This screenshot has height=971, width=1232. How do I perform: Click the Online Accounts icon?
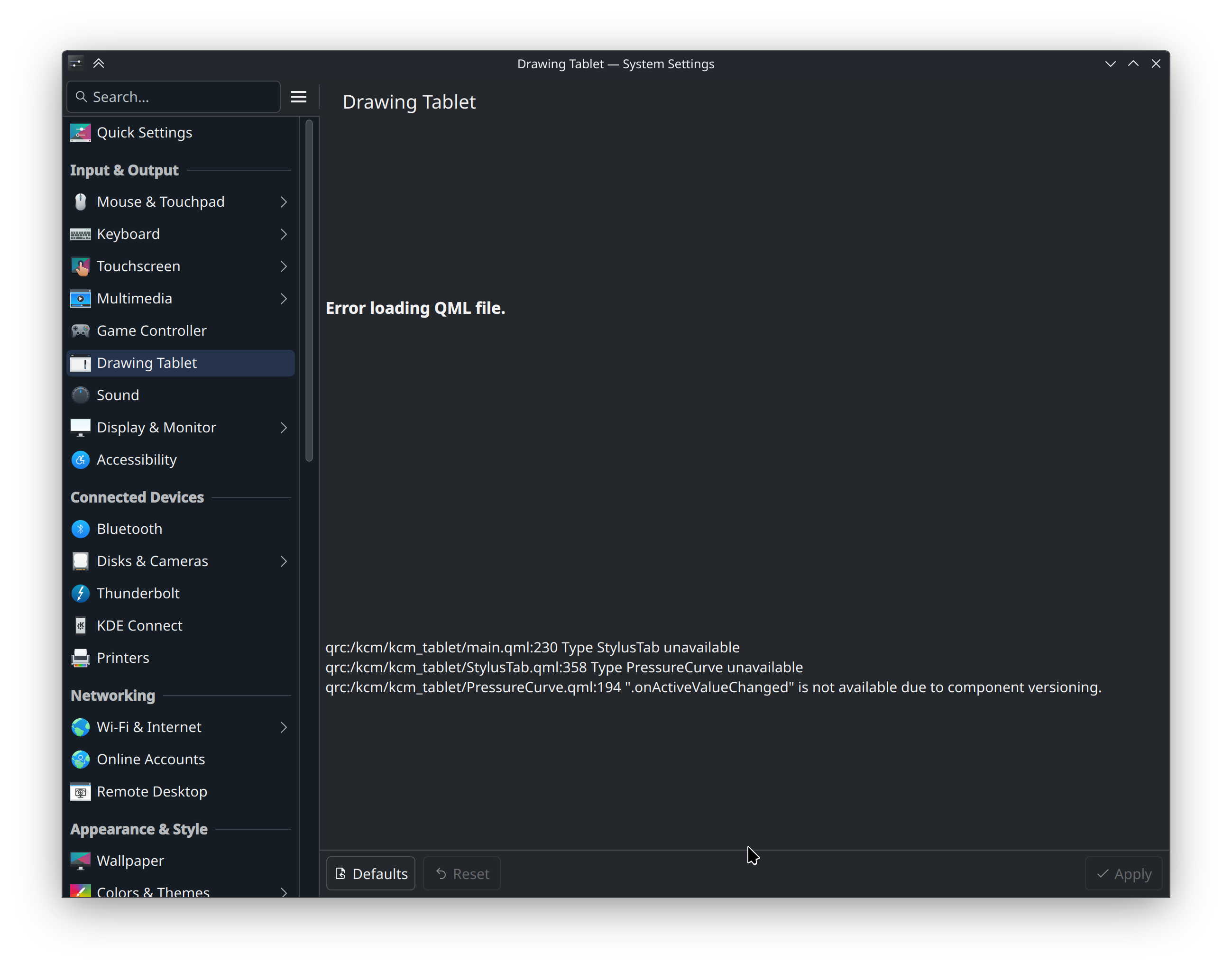tap(80, 760)
